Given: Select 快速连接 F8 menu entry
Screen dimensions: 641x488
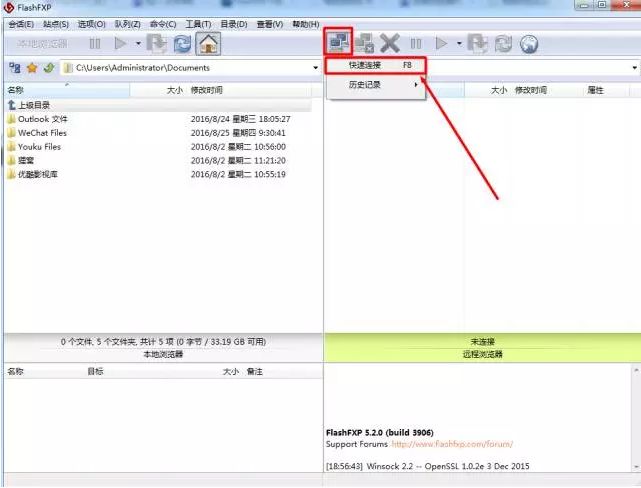Looking at the screenshot, I should point(376,65).
